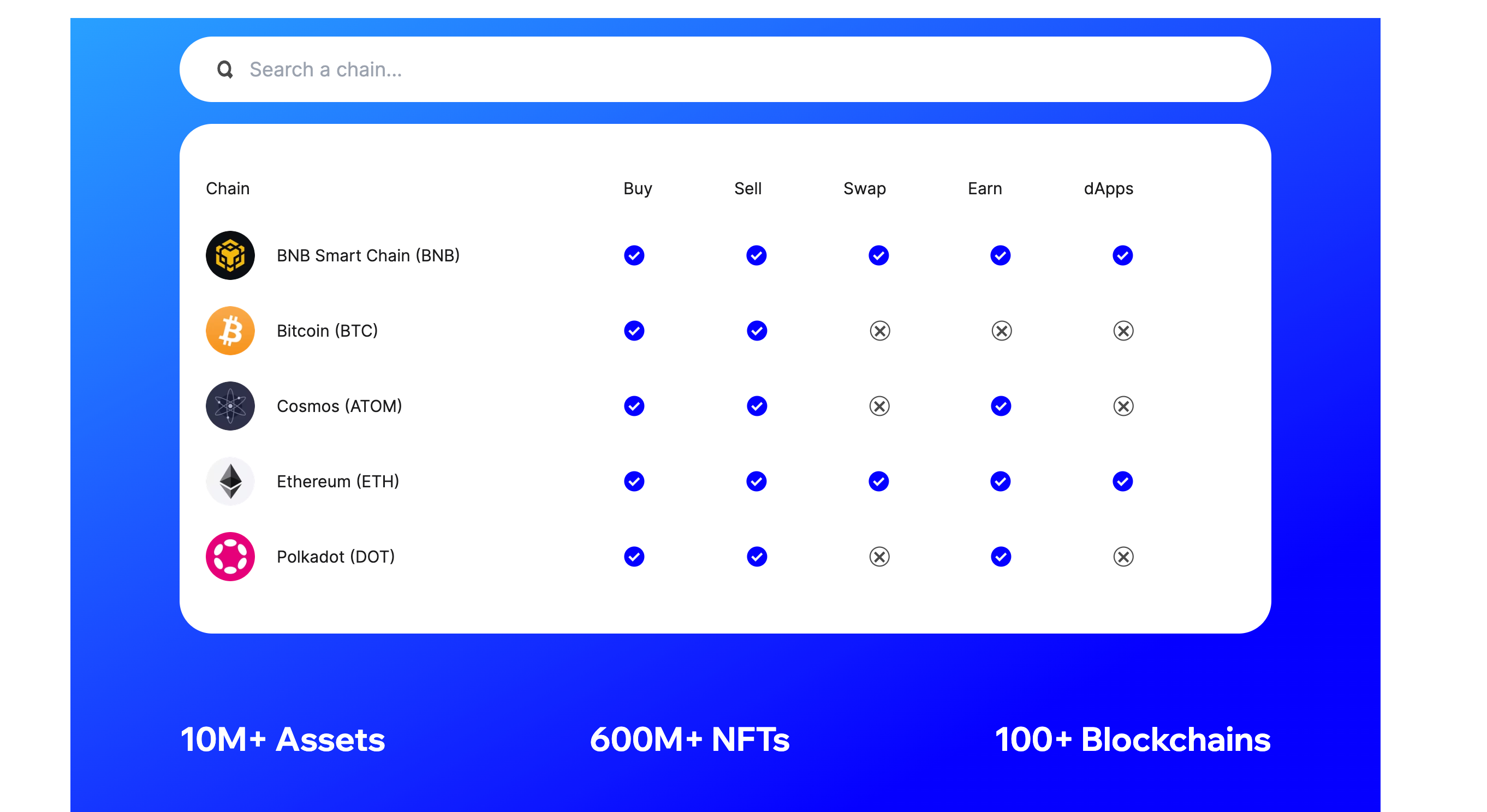Click the Chain column header
Viewport: 1487px width, 812px height.
pos(228,188)
